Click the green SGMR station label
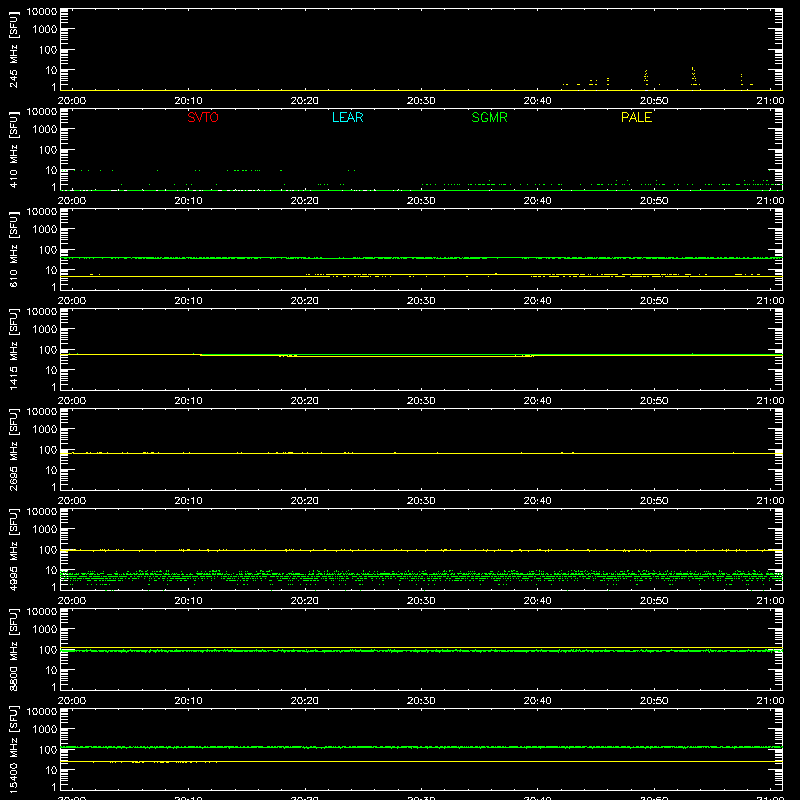Image resolution: width=800 pixels, height=800 pixels. [489, 117]
